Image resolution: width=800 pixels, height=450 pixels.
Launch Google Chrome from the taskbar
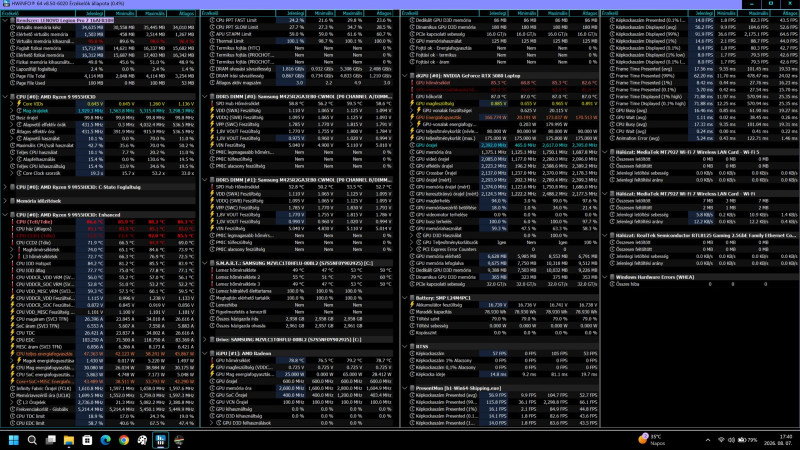click(x=124, y=440)
